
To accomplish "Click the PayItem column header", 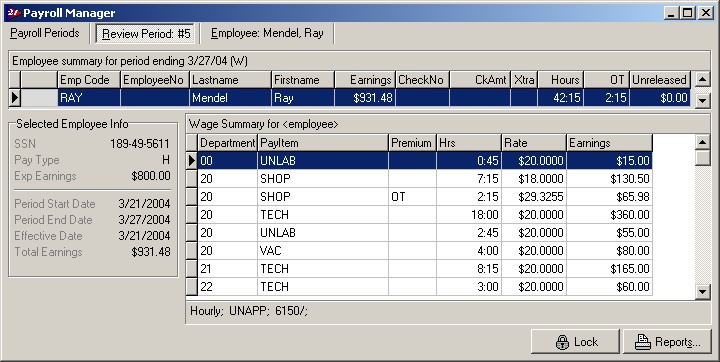I will tap(323, 143).
